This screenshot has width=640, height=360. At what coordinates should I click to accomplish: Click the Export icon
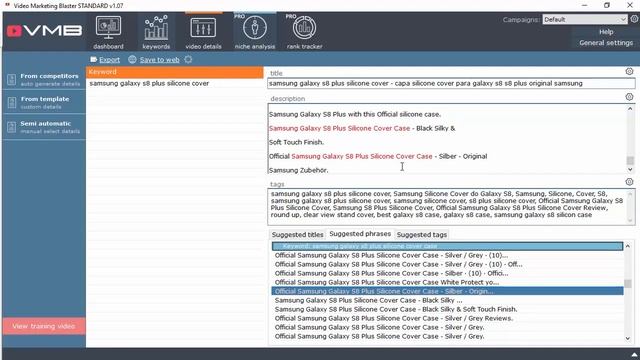tap(93, 60)
